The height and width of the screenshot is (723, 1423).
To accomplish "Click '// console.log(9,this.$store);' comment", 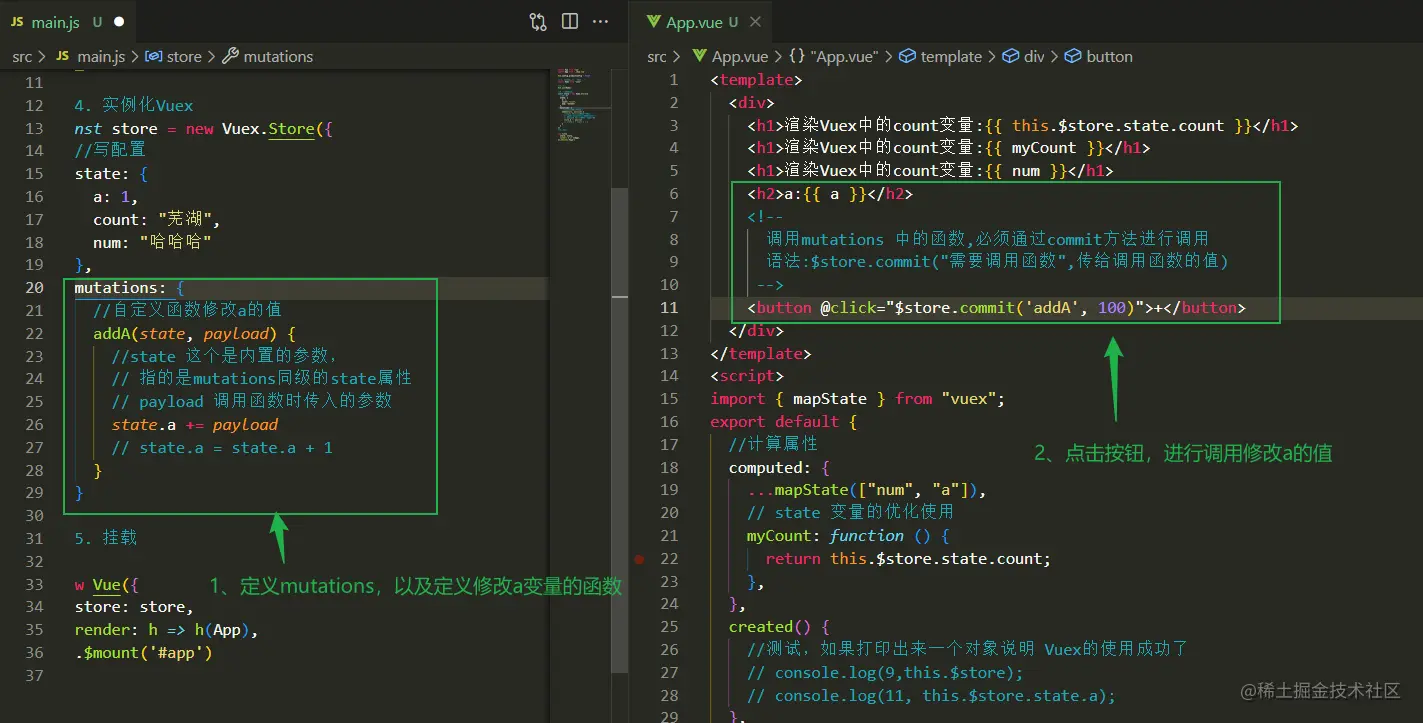I will pos(885,672).
